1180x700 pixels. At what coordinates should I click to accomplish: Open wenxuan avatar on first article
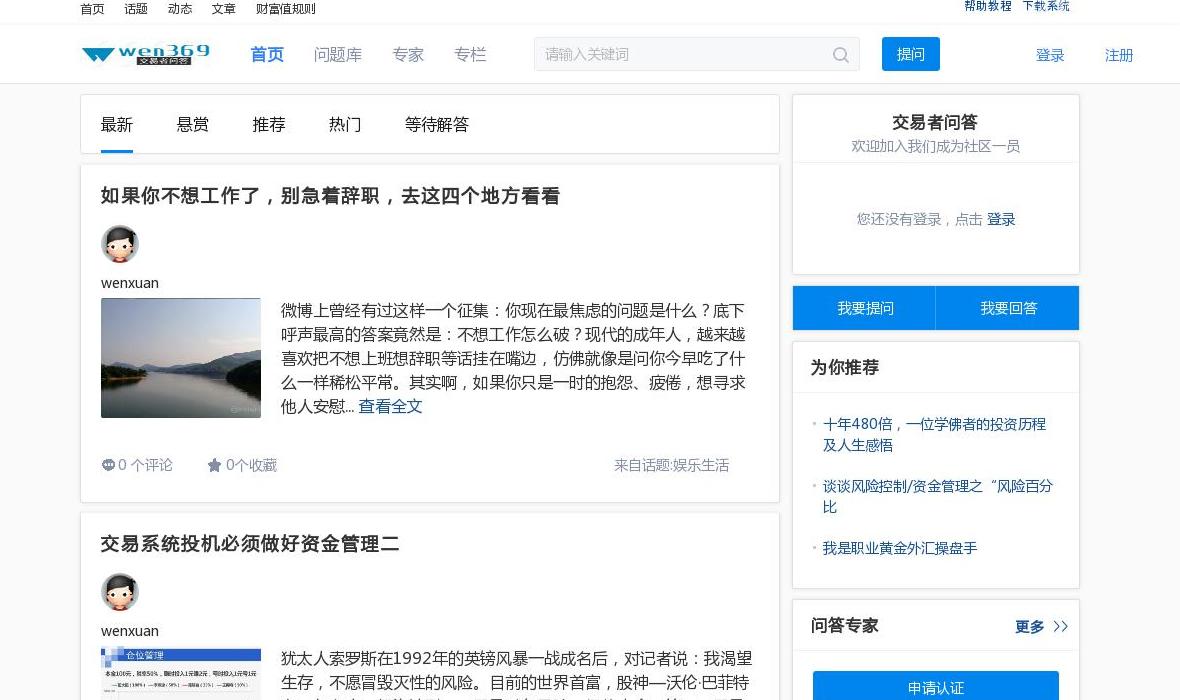(120, 244)
